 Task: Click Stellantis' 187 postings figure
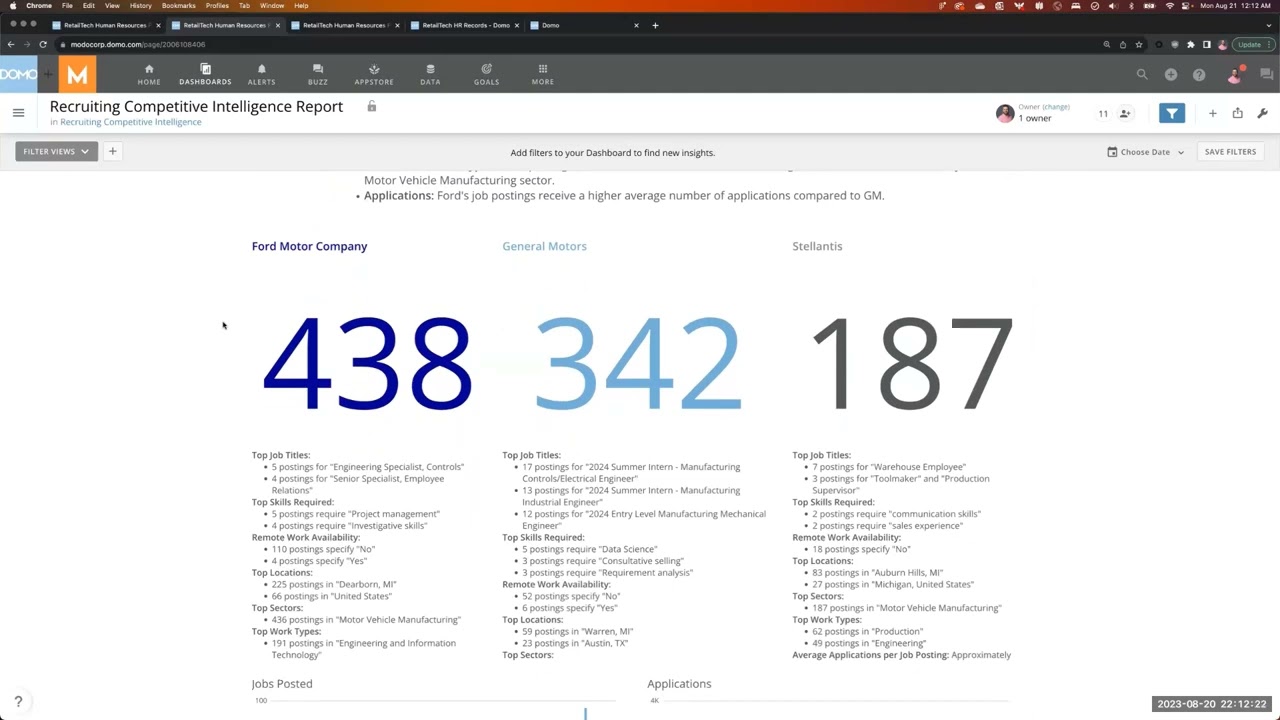tap(912, 363)
